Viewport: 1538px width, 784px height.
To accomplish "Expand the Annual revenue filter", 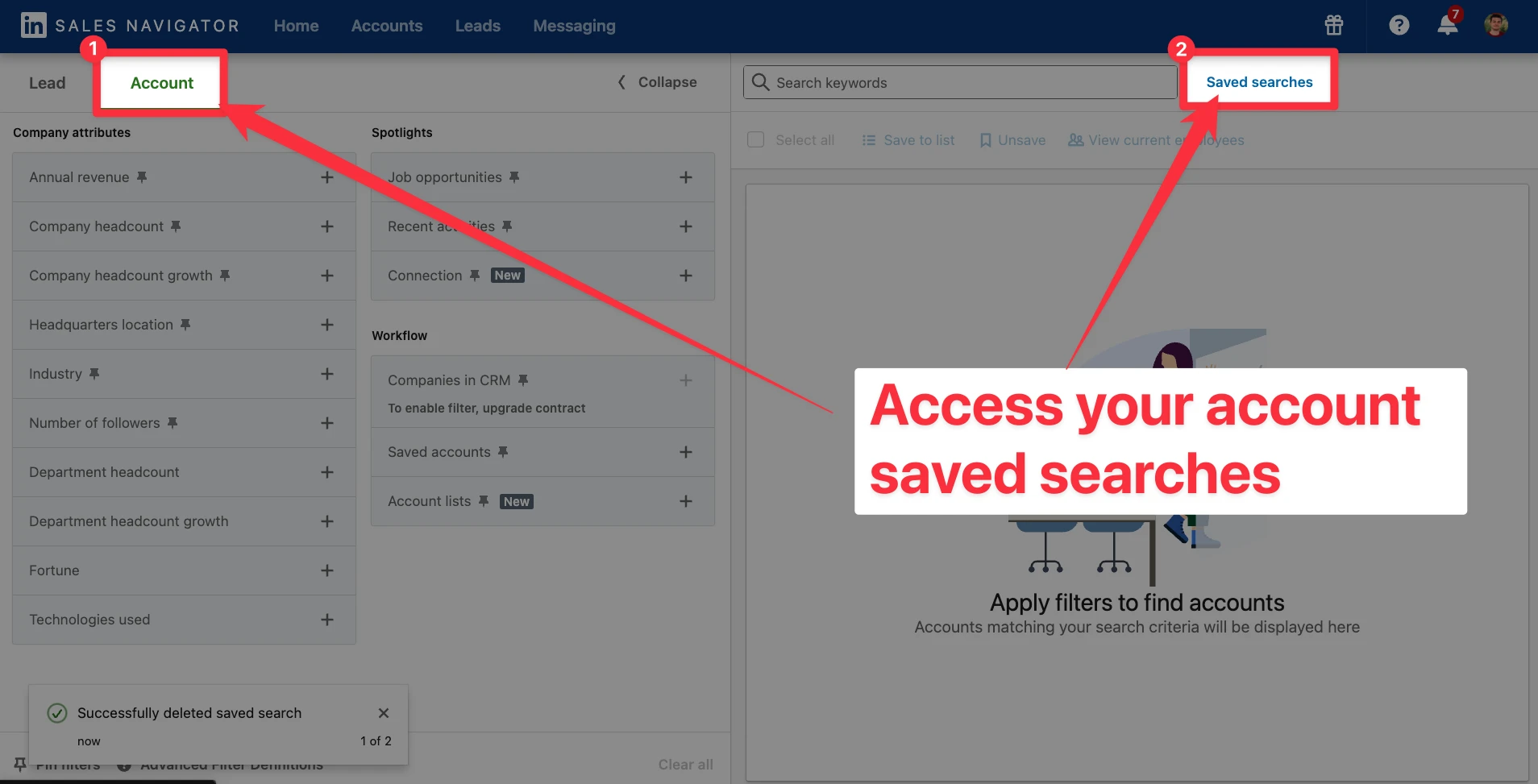I will click(x=326, y=177).
